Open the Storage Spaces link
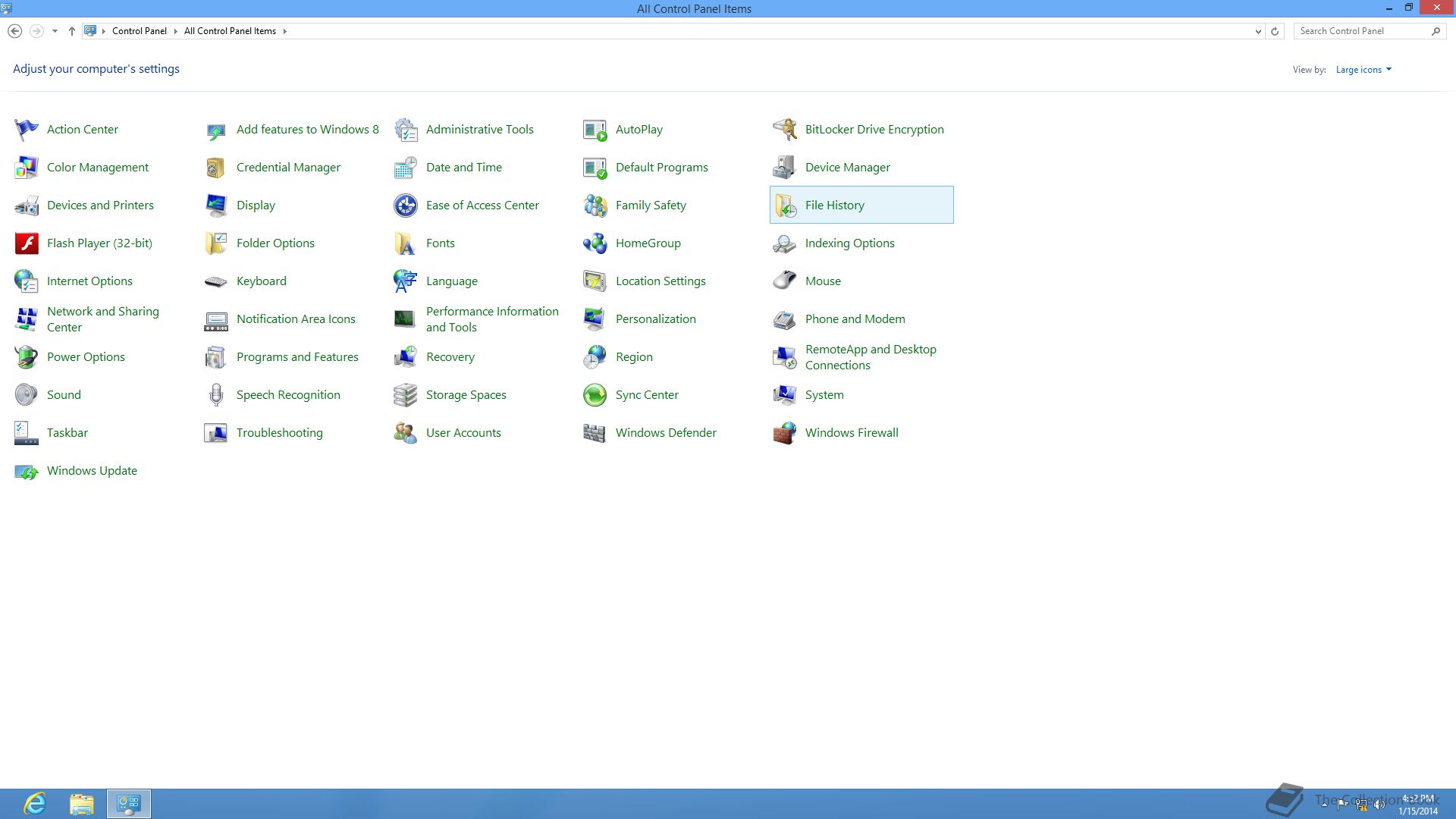 tap(466, 395)
